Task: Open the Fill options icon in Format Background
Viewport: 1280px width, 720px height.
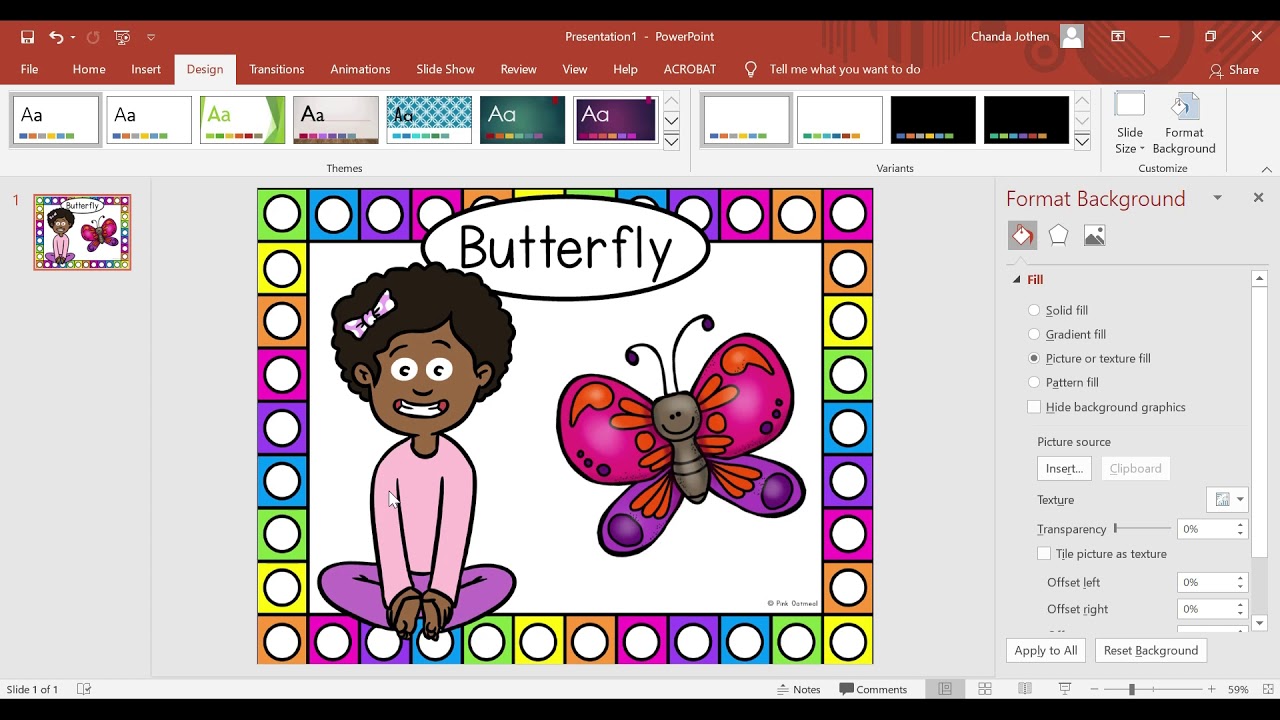Action: pyautogui.click(x=1022, y=235)
